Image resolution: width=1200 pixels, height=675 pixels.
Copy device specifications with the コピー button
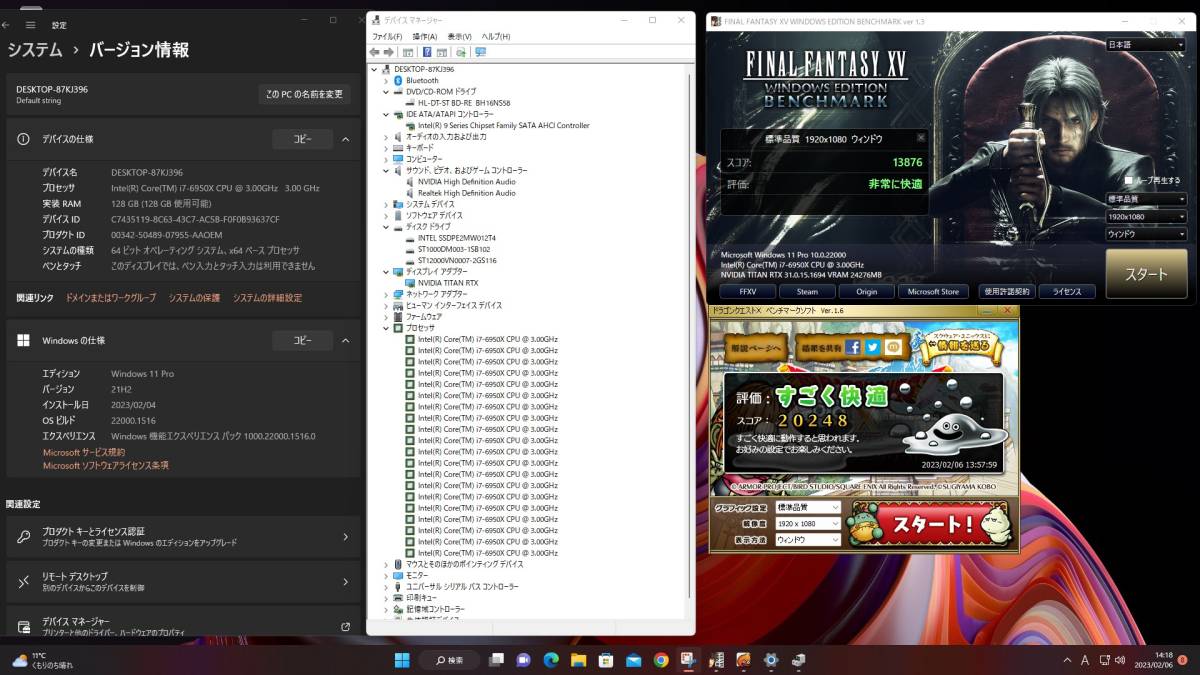pos(302,139)
